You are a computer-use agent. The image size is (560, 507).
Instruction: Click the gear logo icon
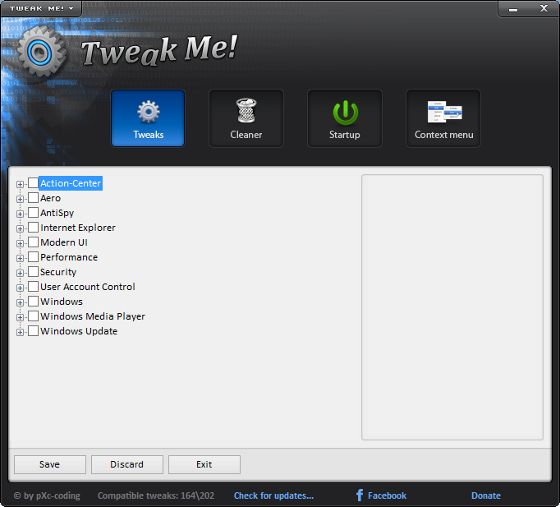click(41, 52)
